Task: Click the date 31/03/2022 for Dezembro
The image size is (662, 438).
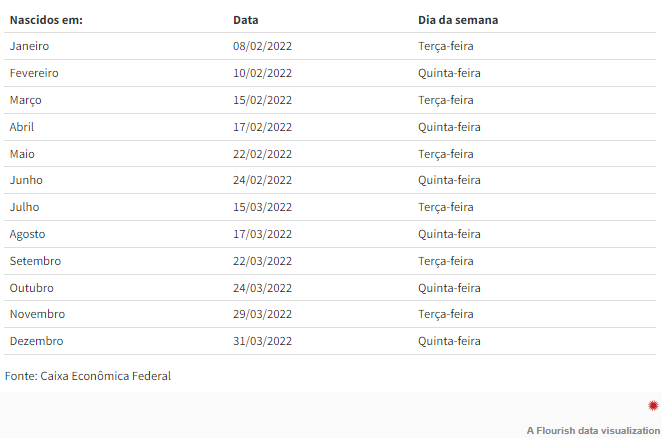Action: point(262,342)
